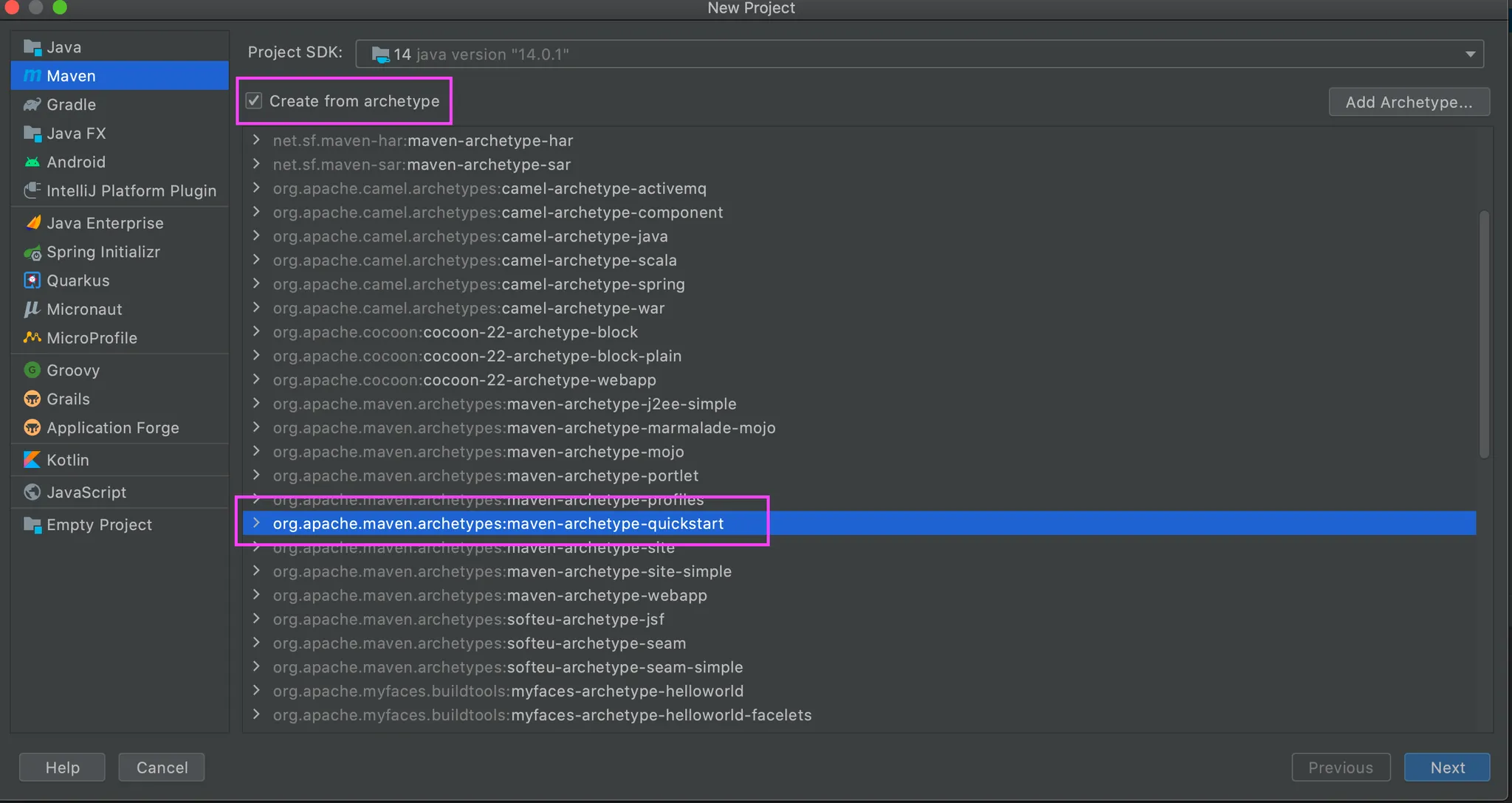1512x803 pixels.
Task: Select JavaScript project type
Action: 86,492
